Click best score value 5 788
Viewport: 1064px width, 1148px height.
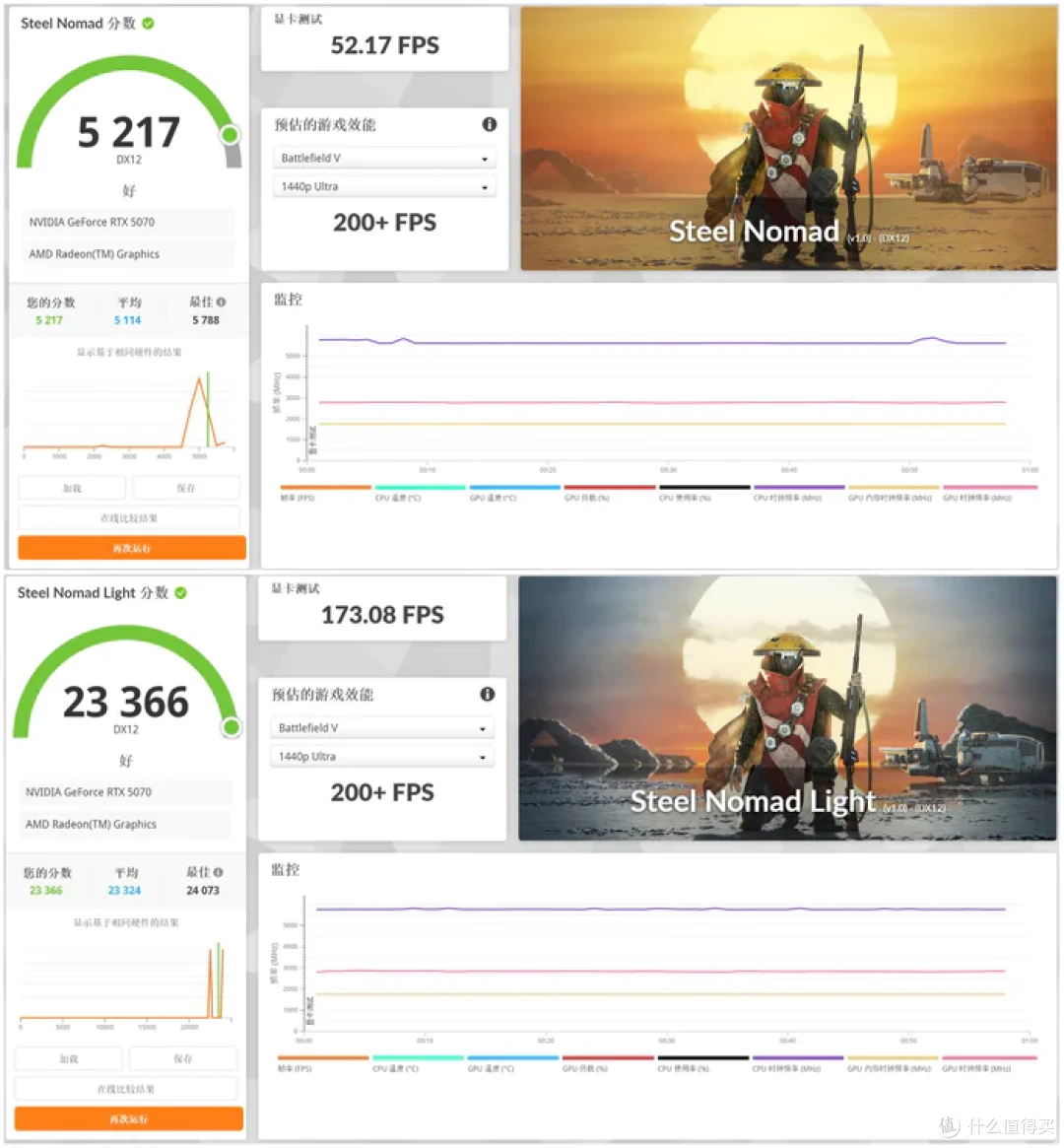[206, 320]
